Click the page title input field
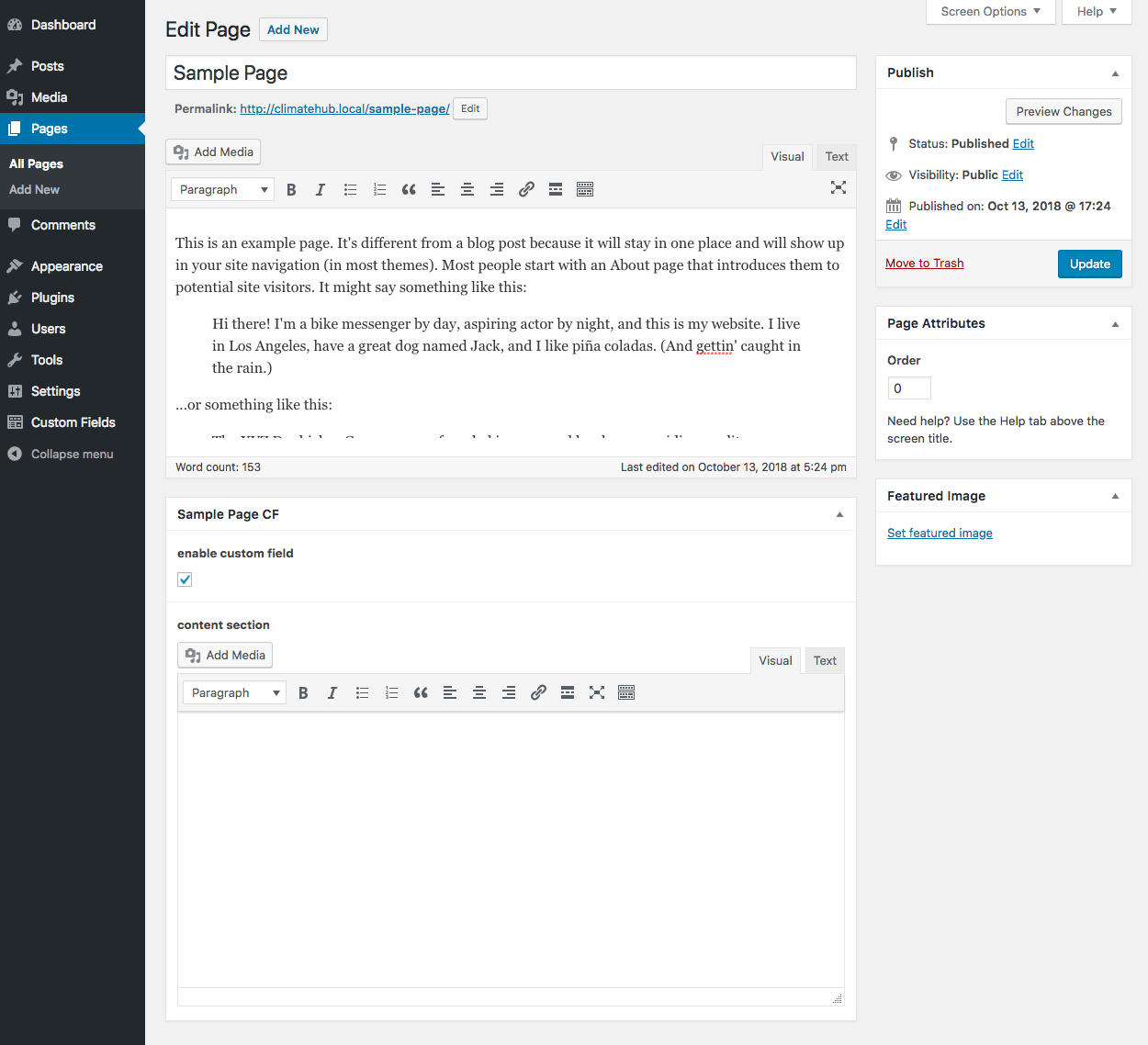1148x1045 pixels. [x=511, y=73]
